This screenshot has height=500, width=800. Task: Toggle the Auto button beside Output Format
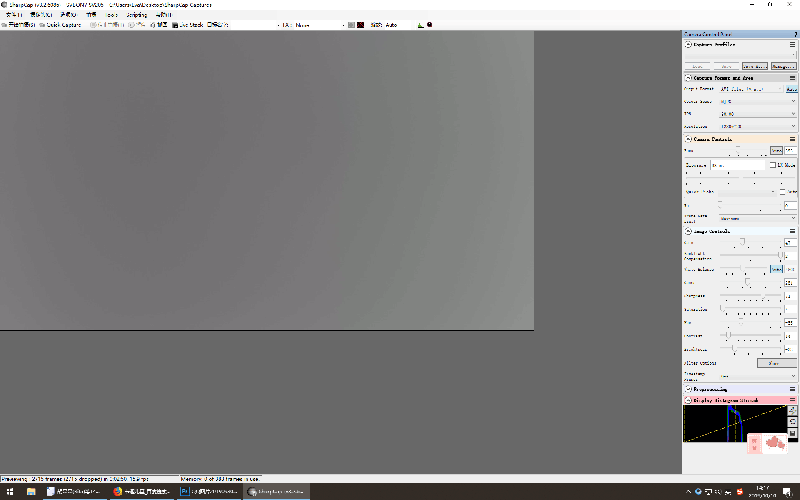tap(791, 89)
